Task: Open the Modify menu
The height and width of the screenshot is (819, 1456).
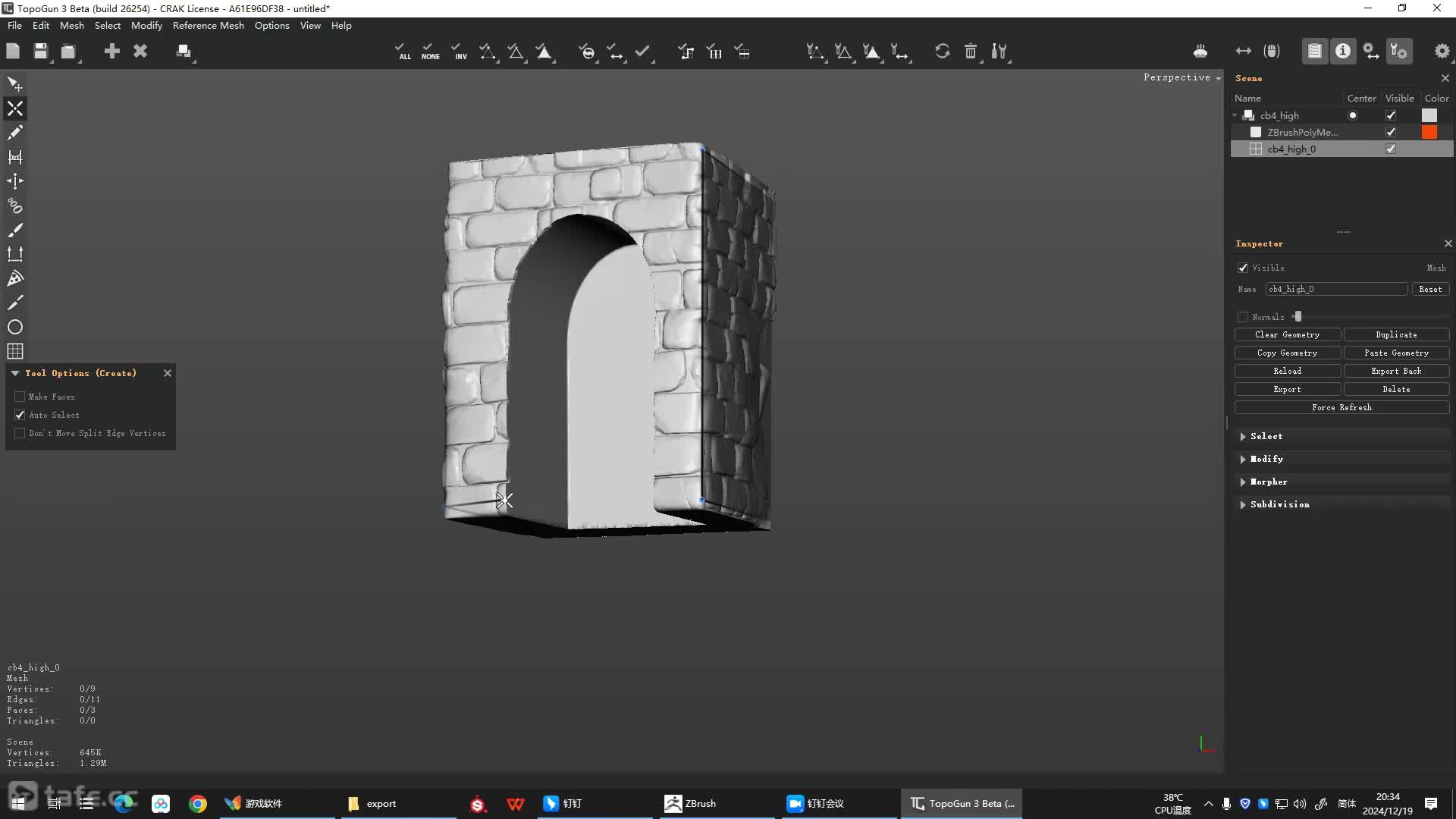Action: [146, 25]
